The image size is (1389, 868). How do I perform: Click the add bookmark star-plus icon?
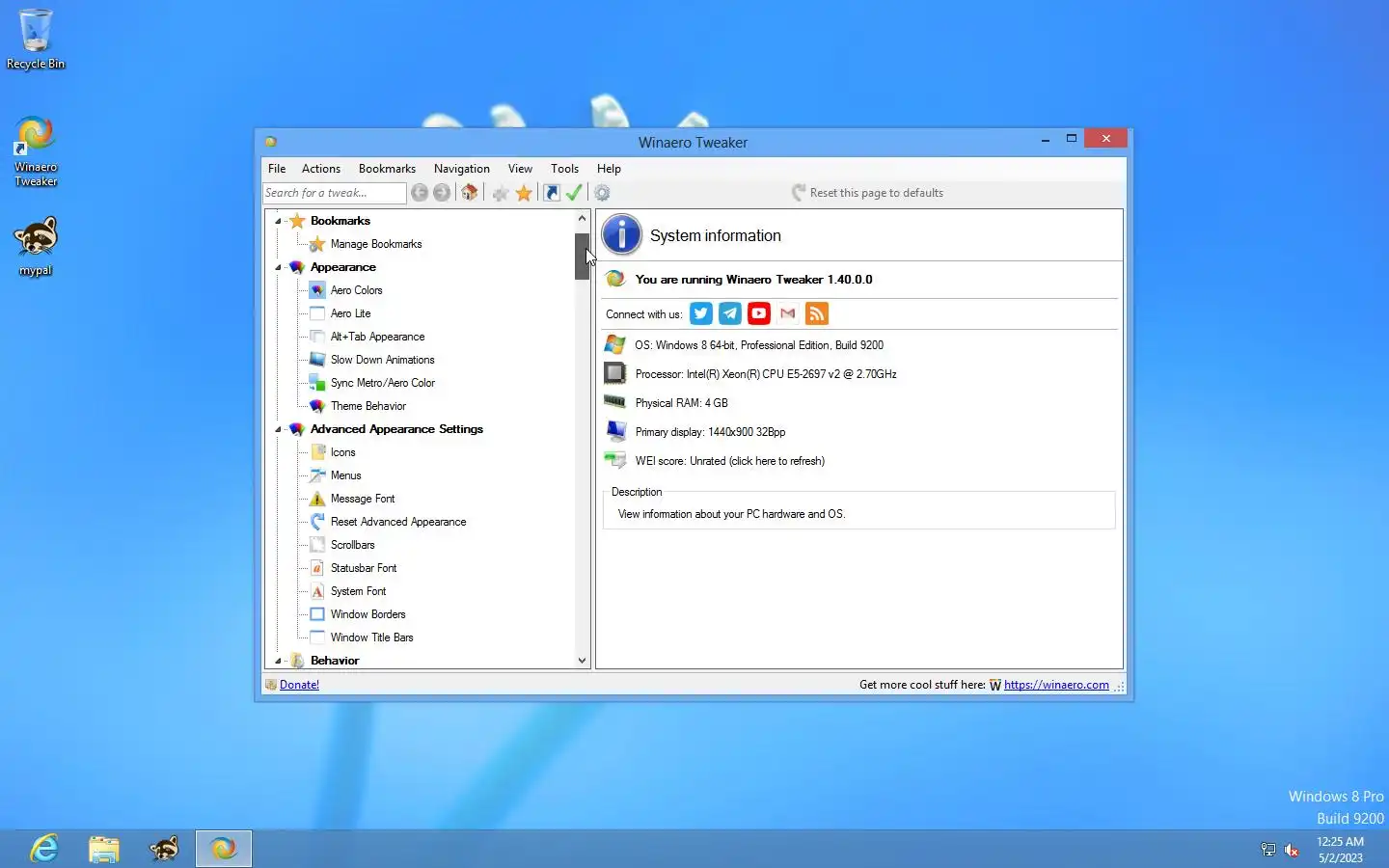[x=501, y=193]
